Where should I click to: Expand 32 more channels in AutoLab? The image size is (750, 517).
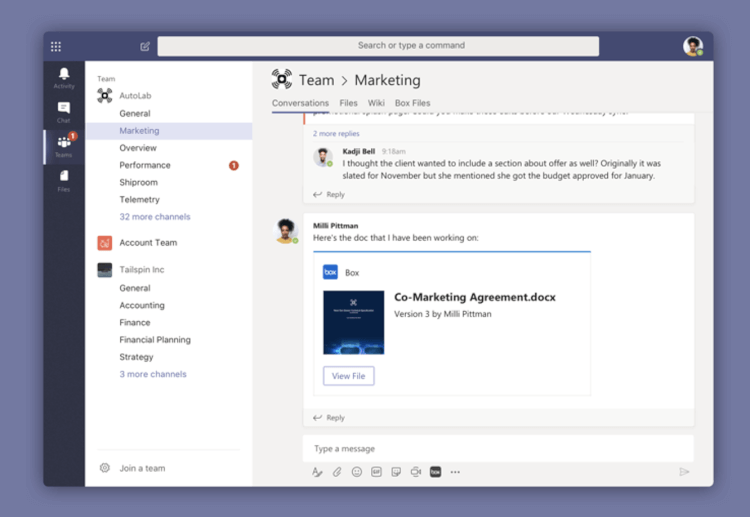[154, 217]
